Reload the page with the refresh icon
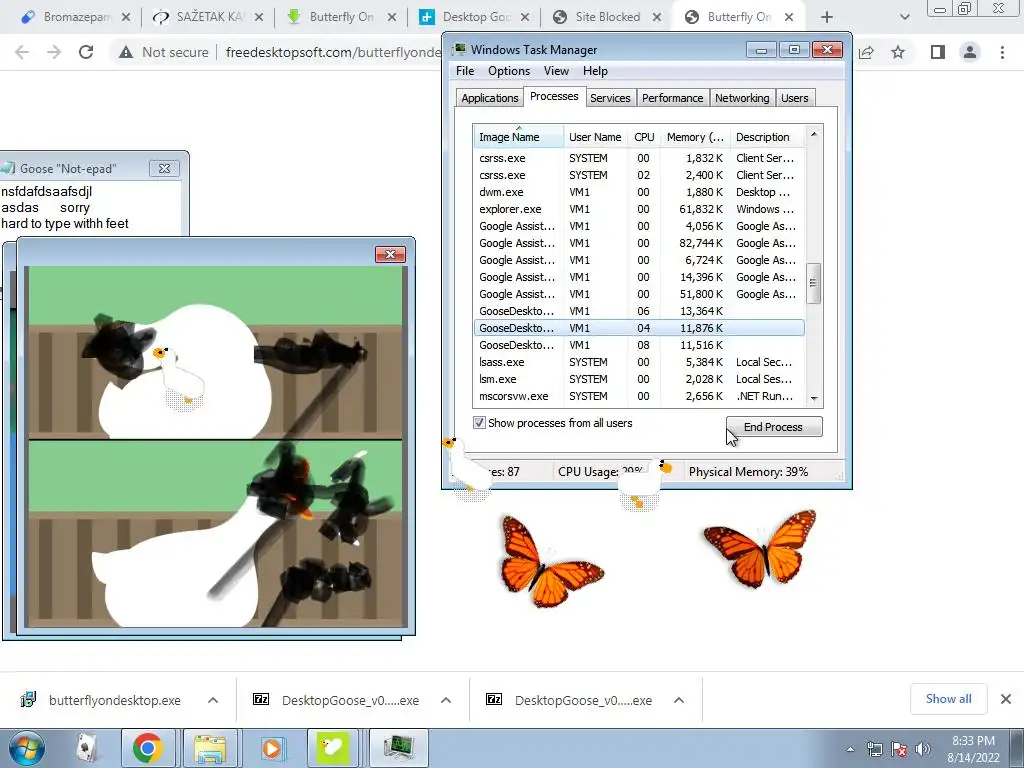This screenshot has height=768, width=1024. click(x=86, y=52)
